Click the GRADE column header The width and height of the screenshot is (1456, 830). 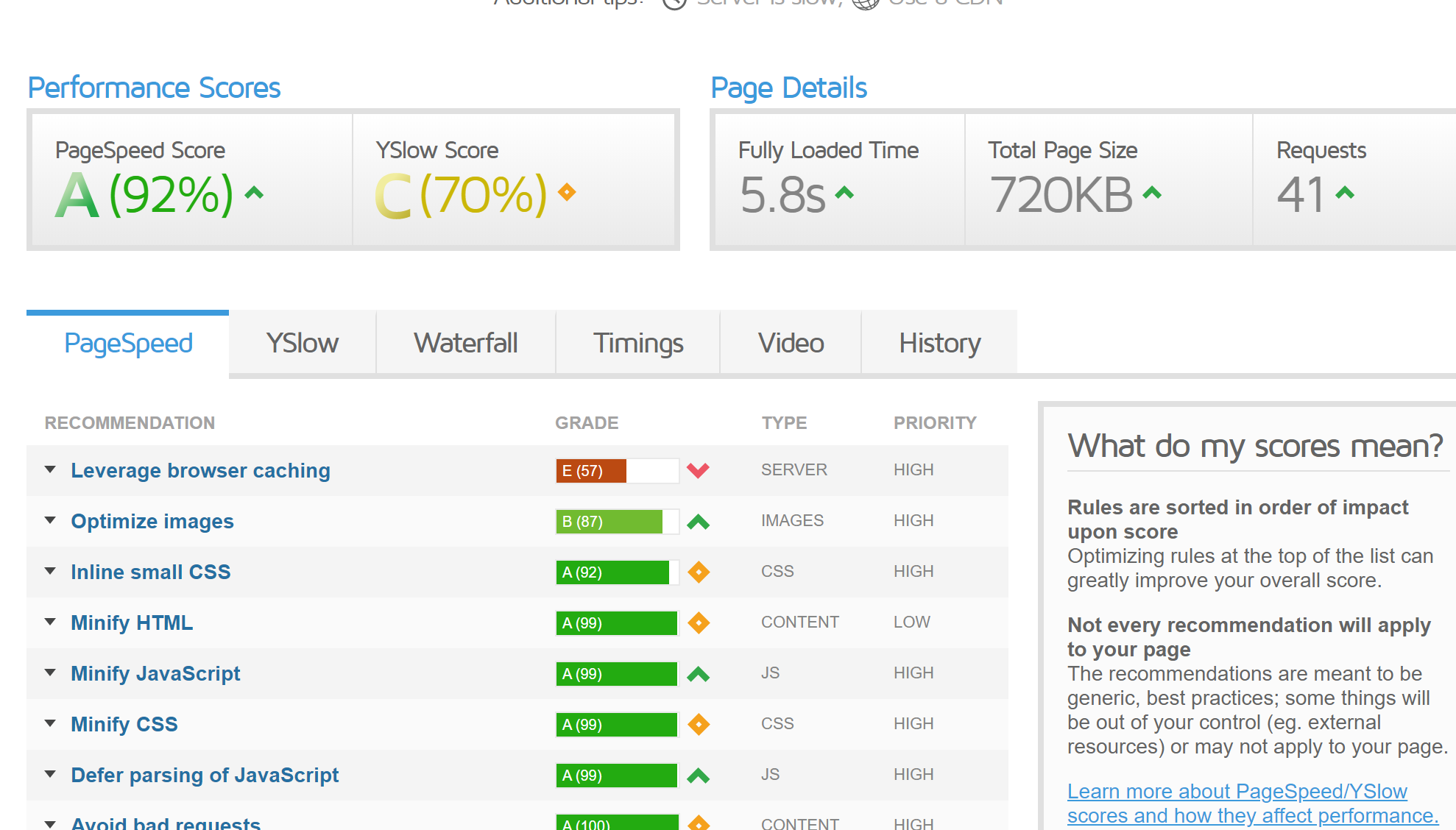587,423
